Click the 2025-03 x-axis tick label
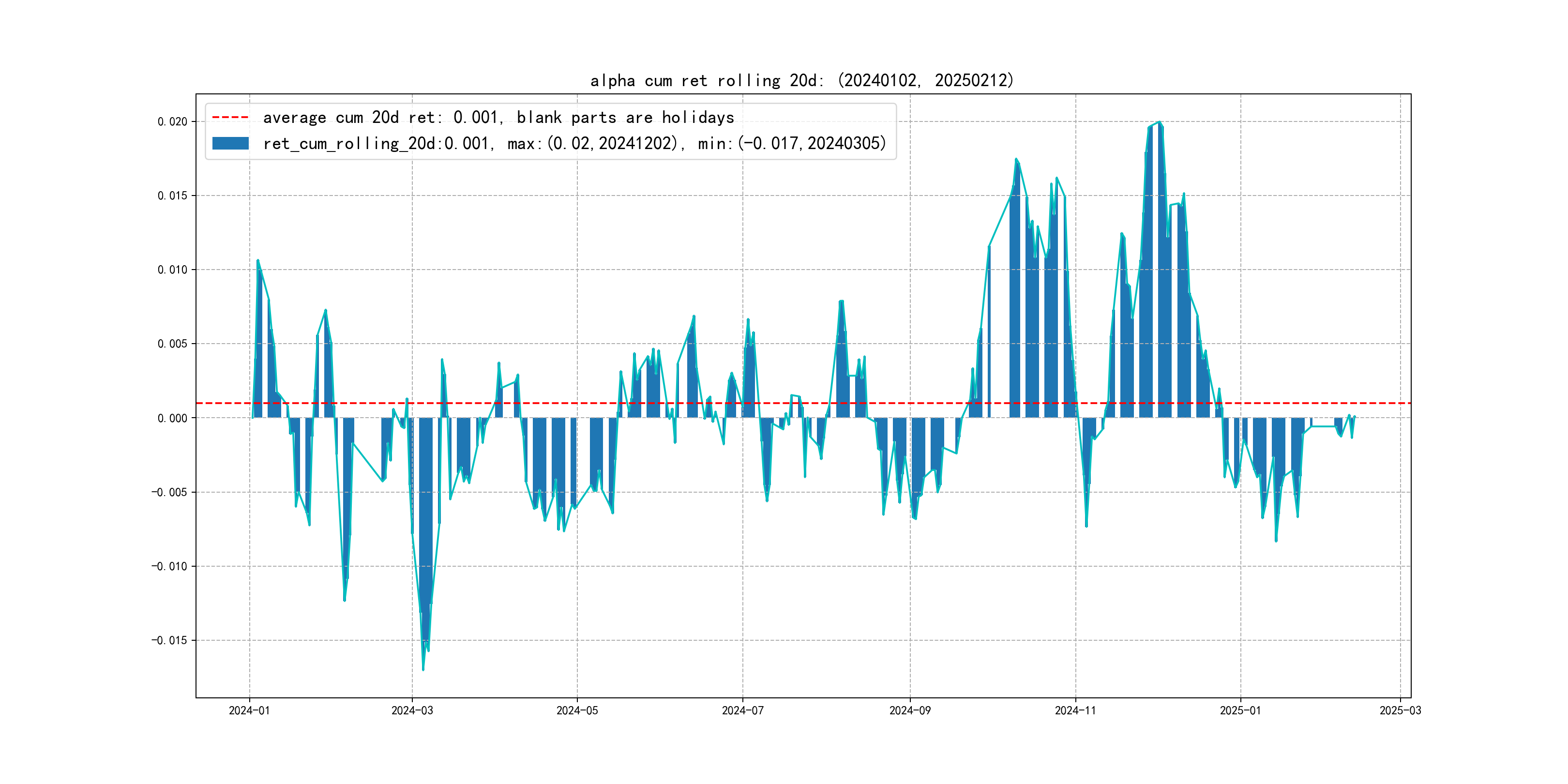 click(1400, 710)
